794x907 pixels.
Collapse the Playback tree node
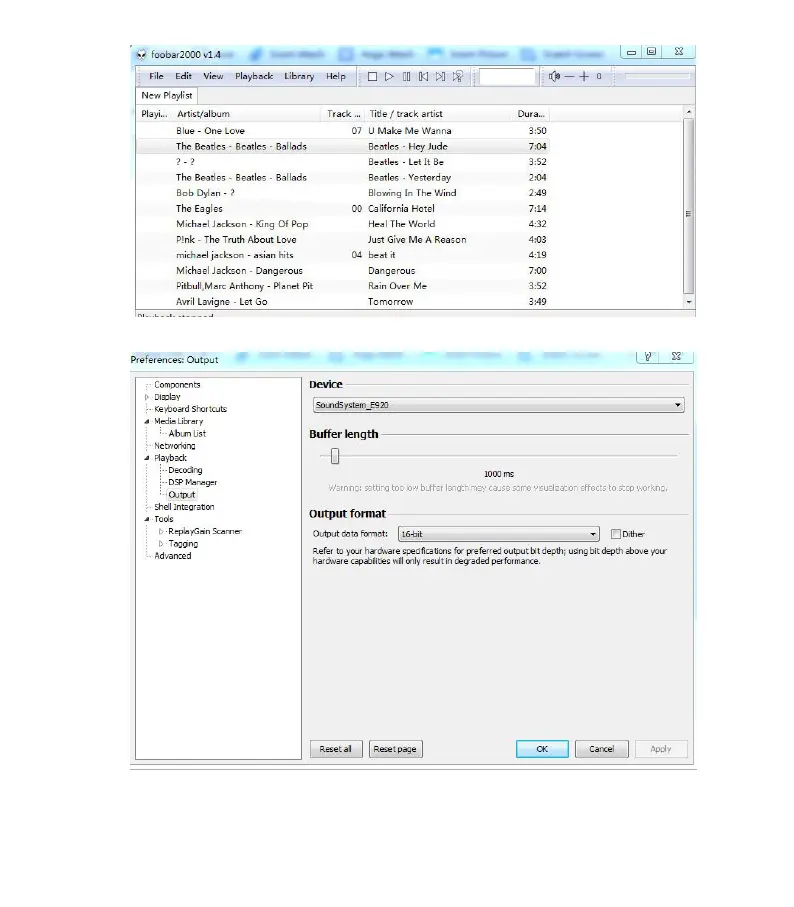[x=147, y=458]
